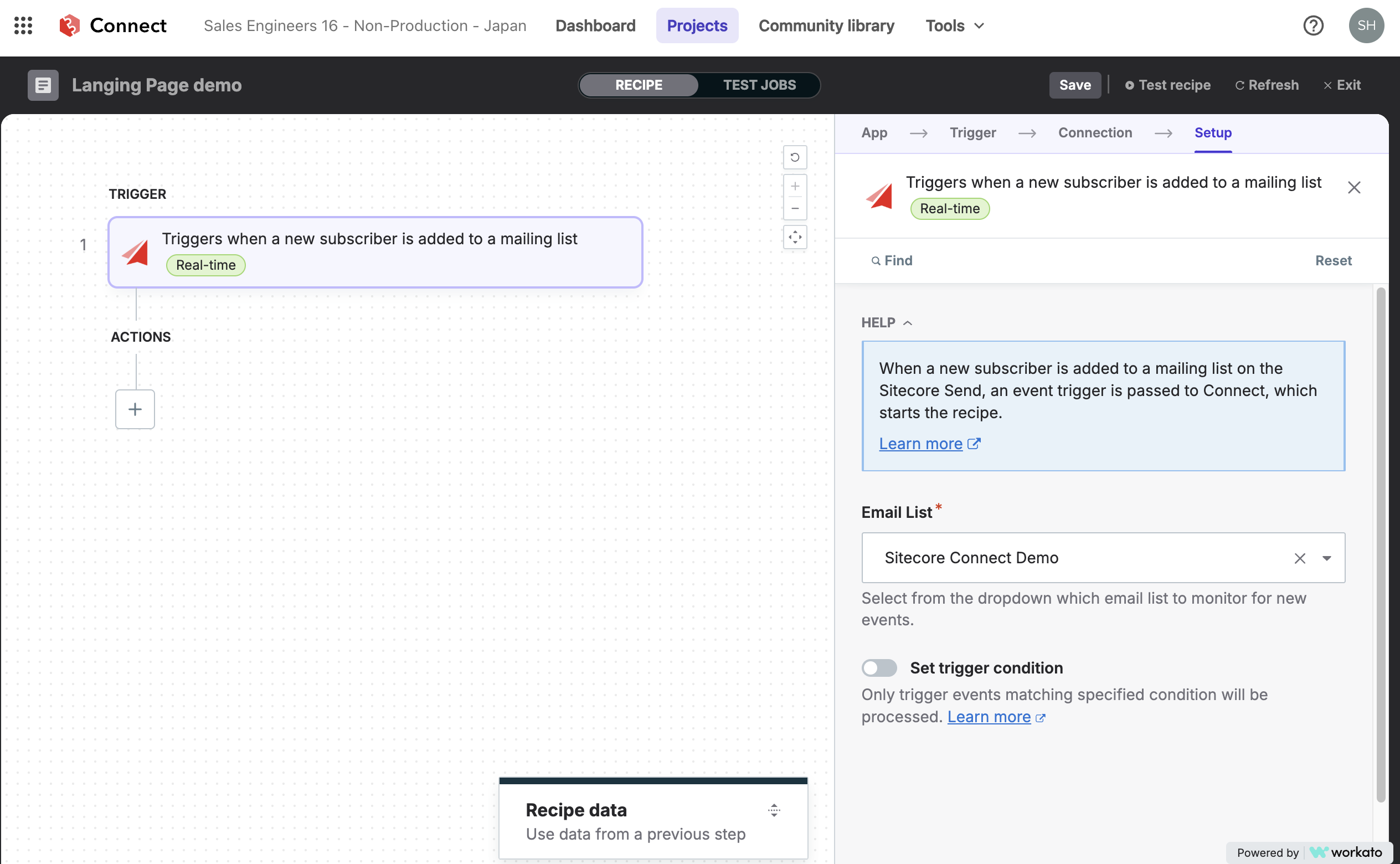Click the Email List combo box field

pos(1103,558)
